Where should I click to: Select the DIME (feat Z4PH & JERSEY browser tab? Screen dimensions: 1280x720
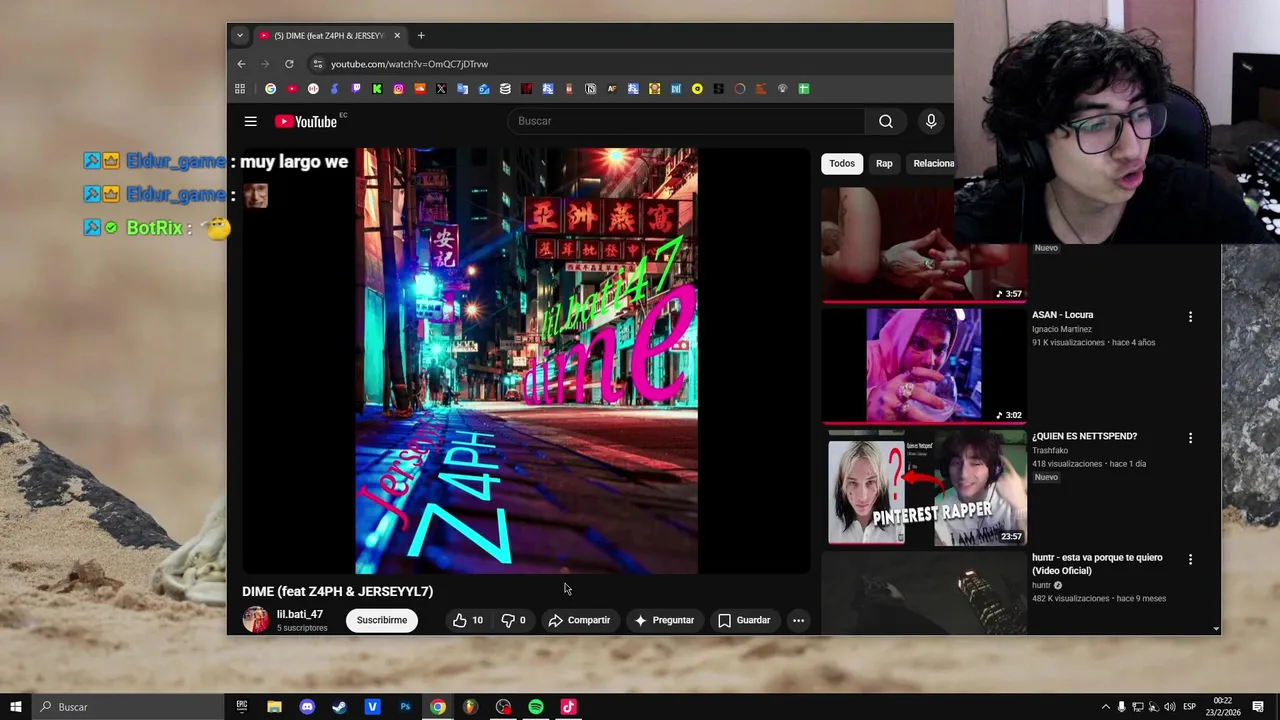point(329,36)
